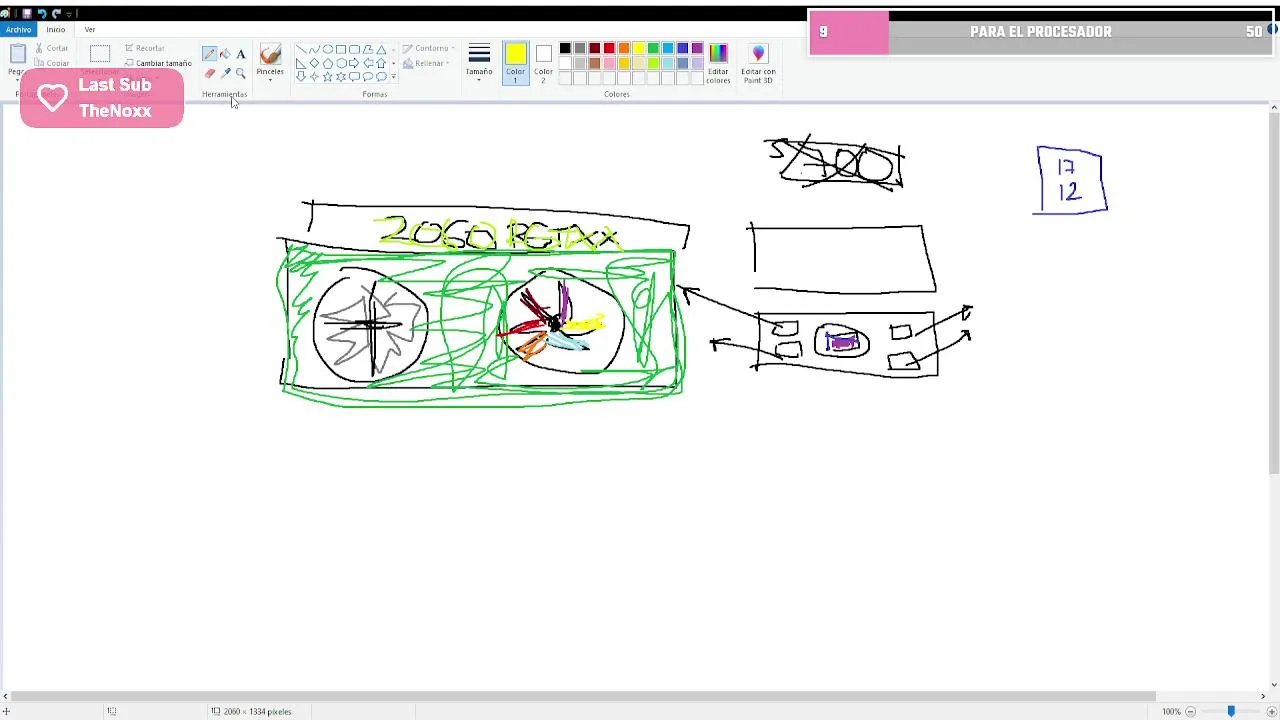Click the PARA EL PROCESADOR goal bar
1280x720 pixels.
coord(1040,32)
